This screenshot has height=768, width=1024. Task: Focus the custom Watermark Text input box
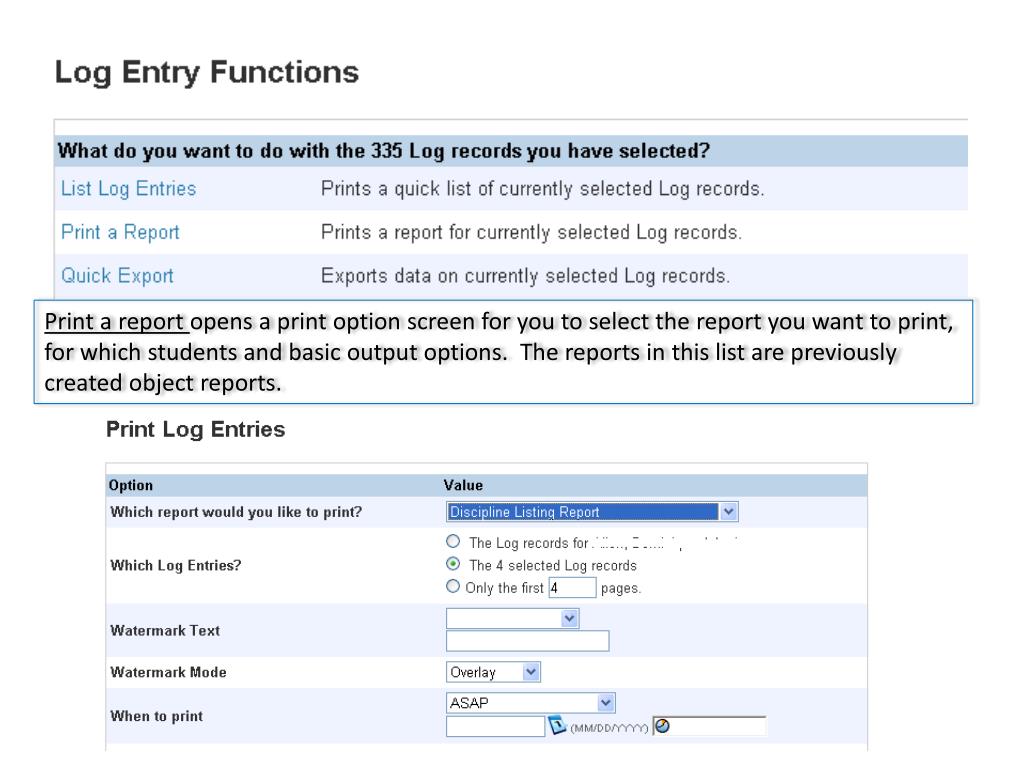pyautogui.click(x=527, y=641)
